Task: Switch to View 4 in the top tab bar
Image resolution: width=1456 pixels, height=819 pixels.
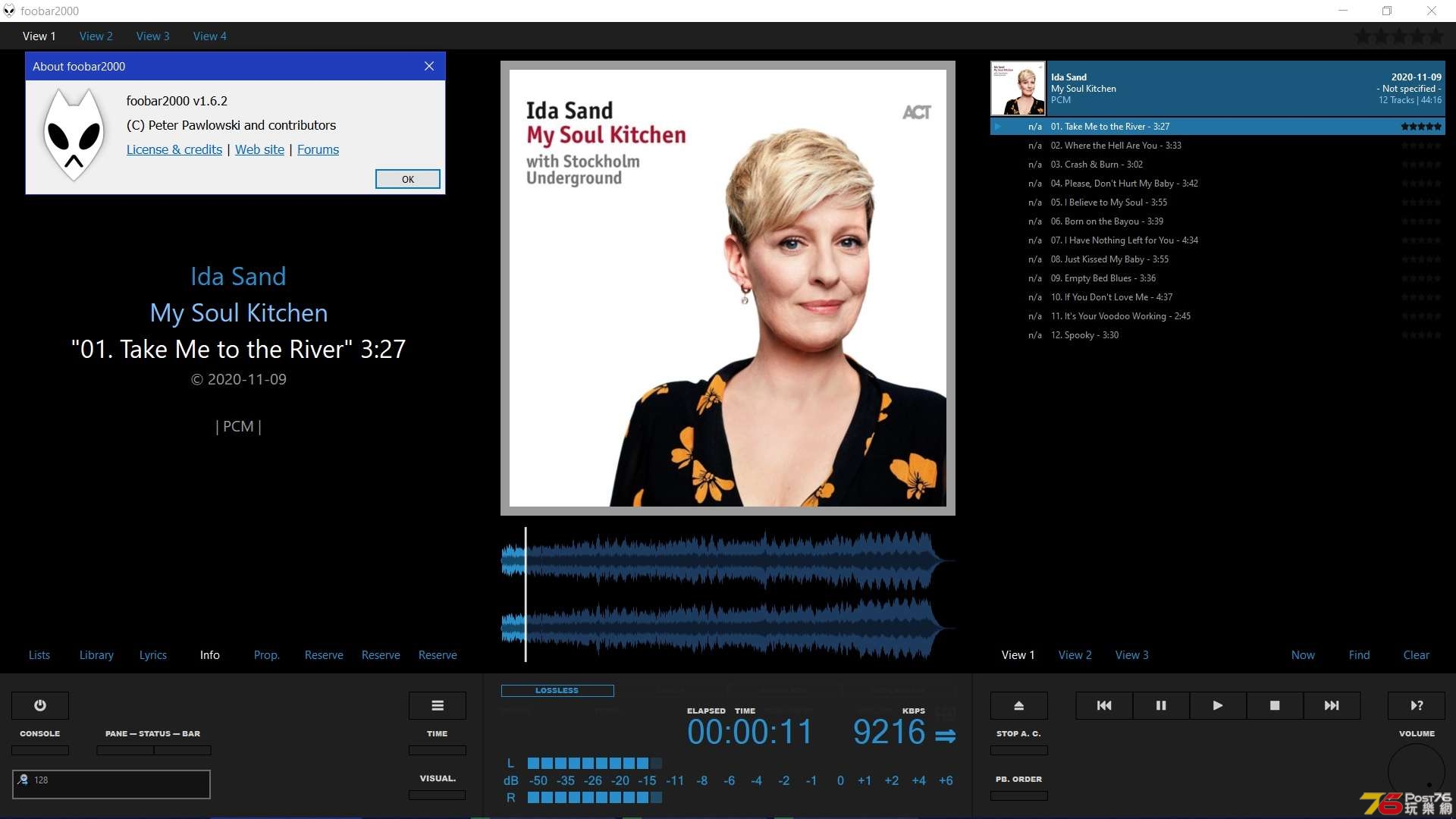Action: click(210, 36)
